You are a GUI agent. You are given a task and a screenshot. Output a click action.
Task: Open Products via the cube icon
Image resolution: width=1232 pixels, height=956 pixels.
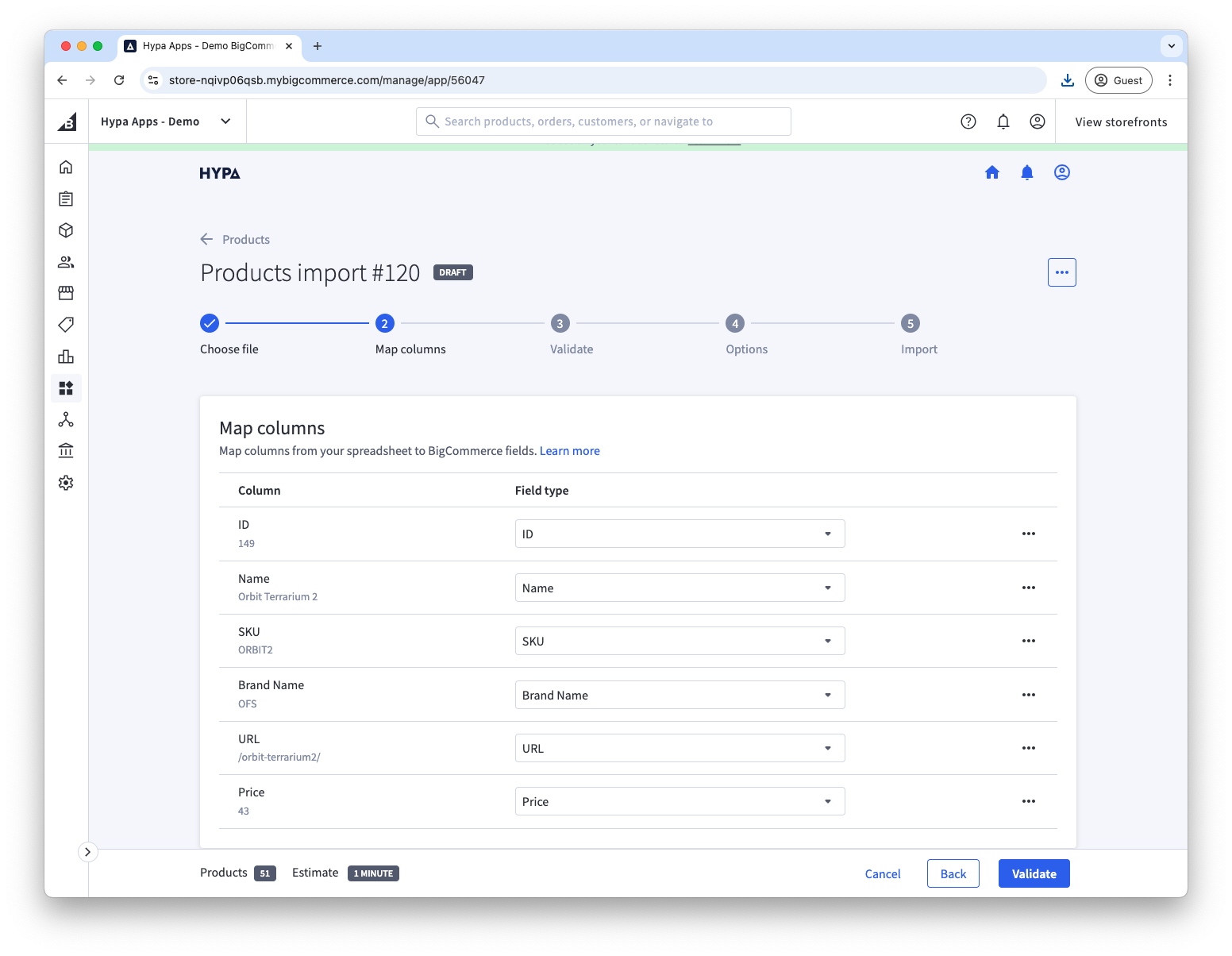click(x=66, y=230)
